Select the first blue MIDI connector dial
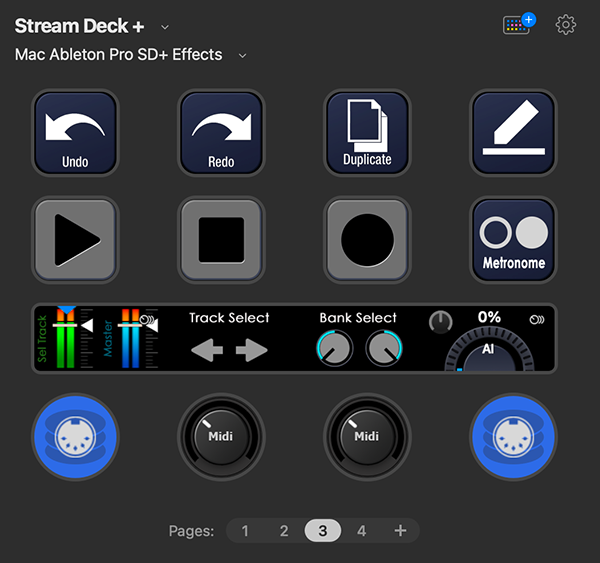 (x=75, y=437)
